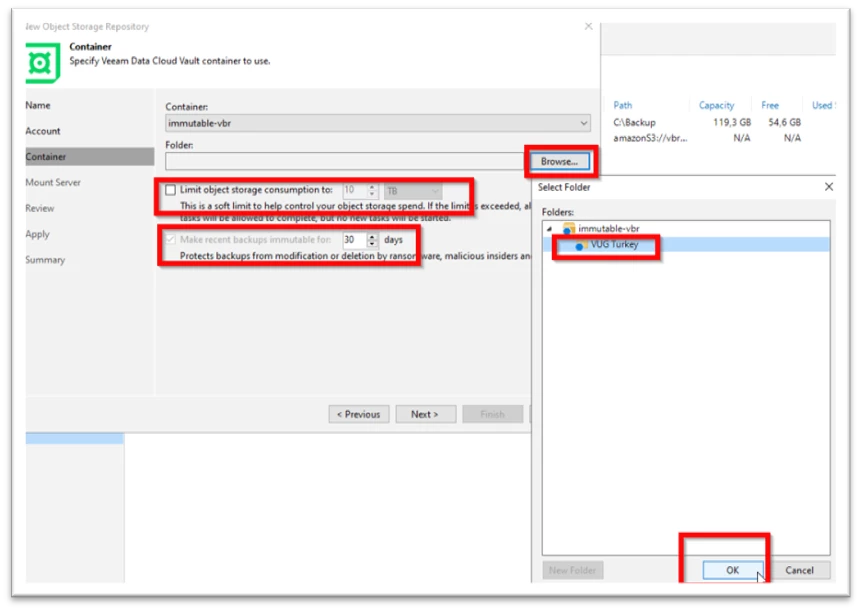
Task: Click the Veeam Data Cloud Vault wizard icon
Action: [42, 63]
